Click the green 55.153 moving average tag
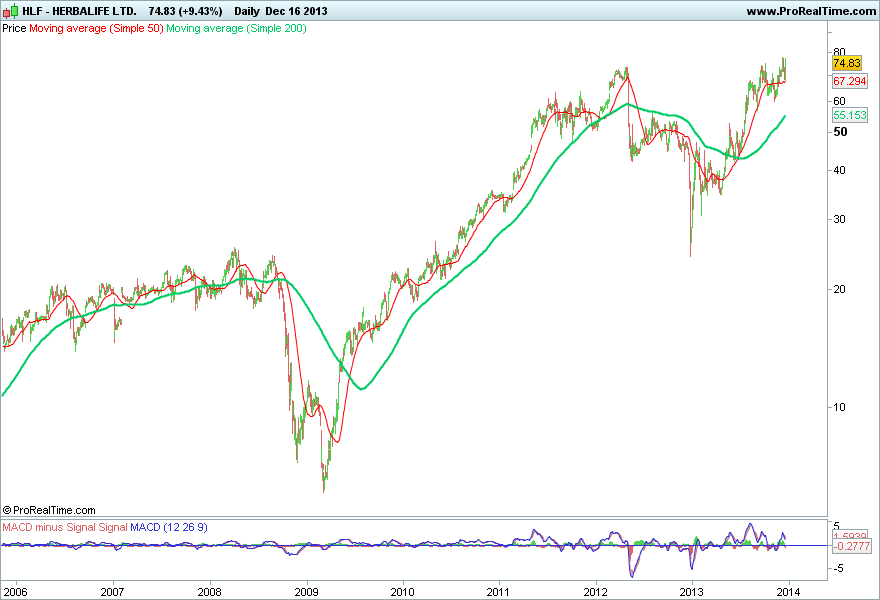Viewport: 880px width, 600px height. coord(850,115)
